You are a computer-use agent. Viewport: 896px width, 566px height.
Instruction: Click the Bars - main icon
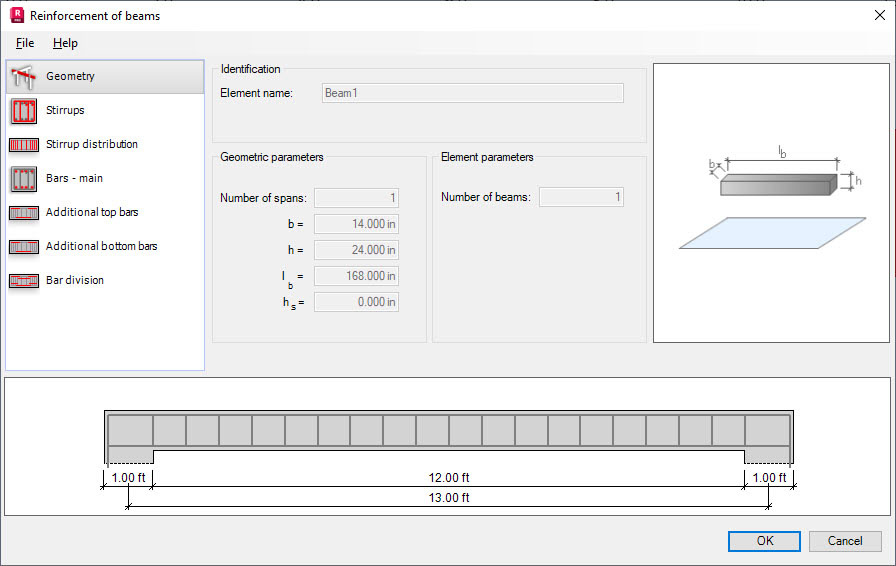[x=24, y=179]
